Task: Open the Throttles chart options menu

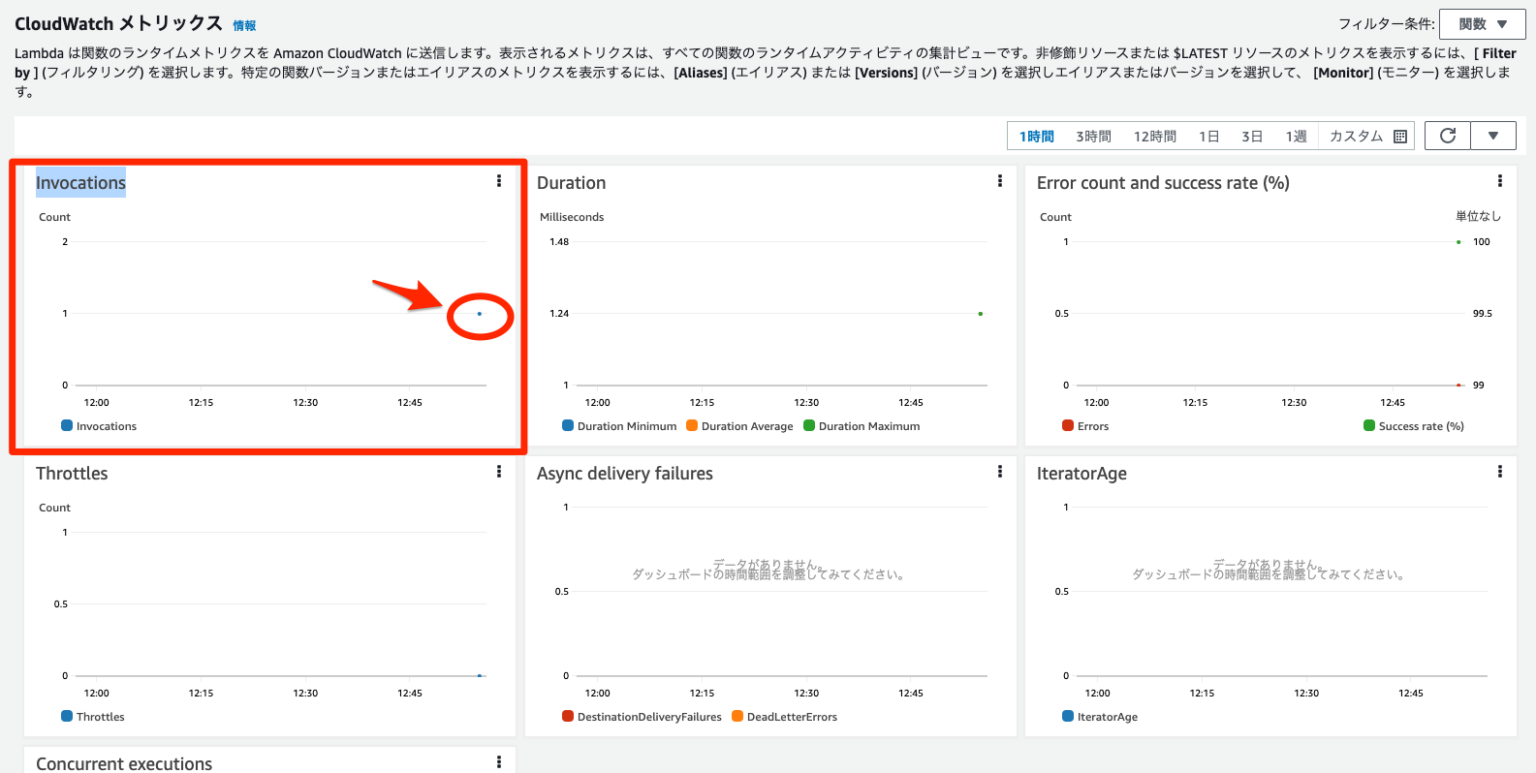Action: point(498,472)
